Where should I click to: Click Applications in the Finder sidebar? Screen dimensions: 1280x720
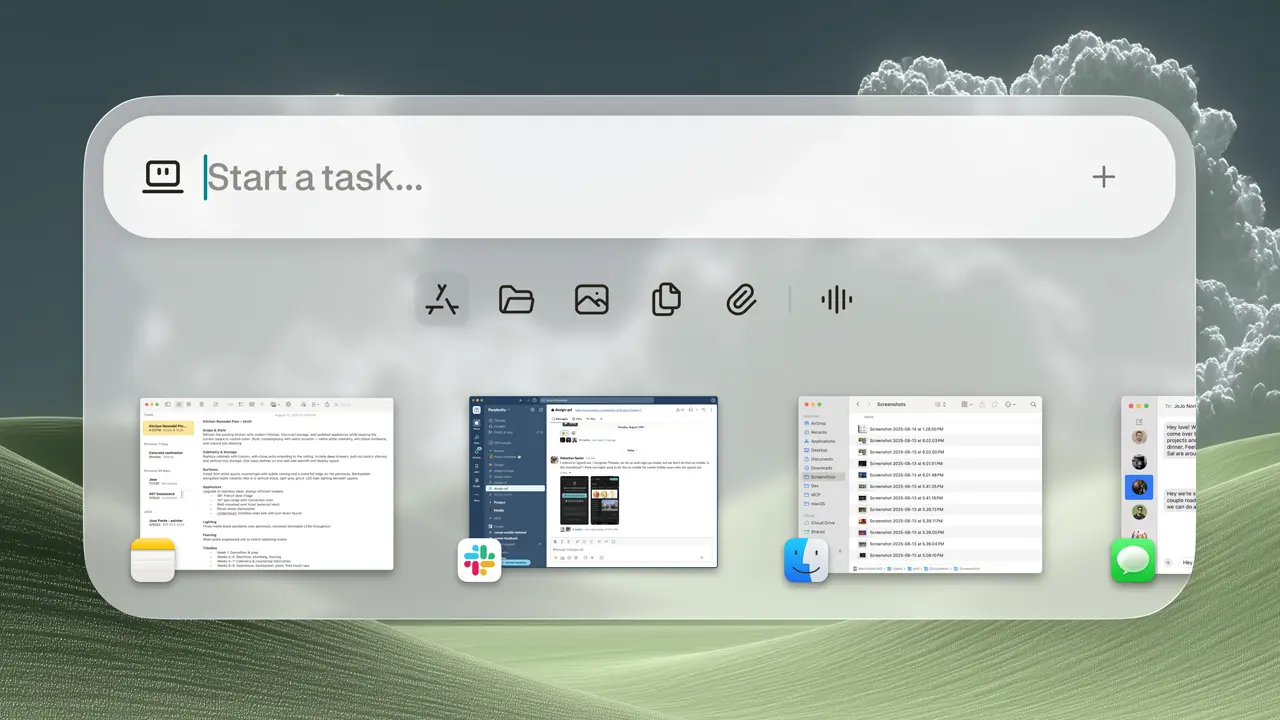(823, 441)
